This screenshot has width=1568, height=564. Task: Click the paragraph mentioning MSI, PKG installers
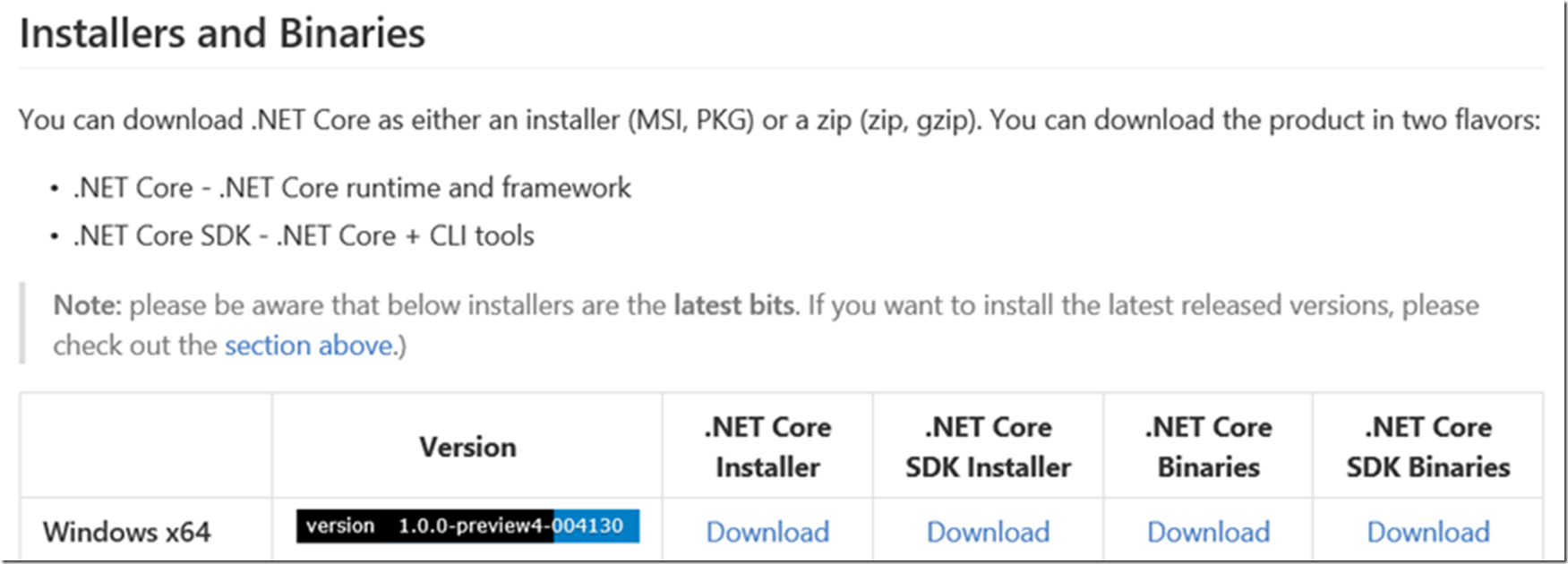tap(779, 120)
